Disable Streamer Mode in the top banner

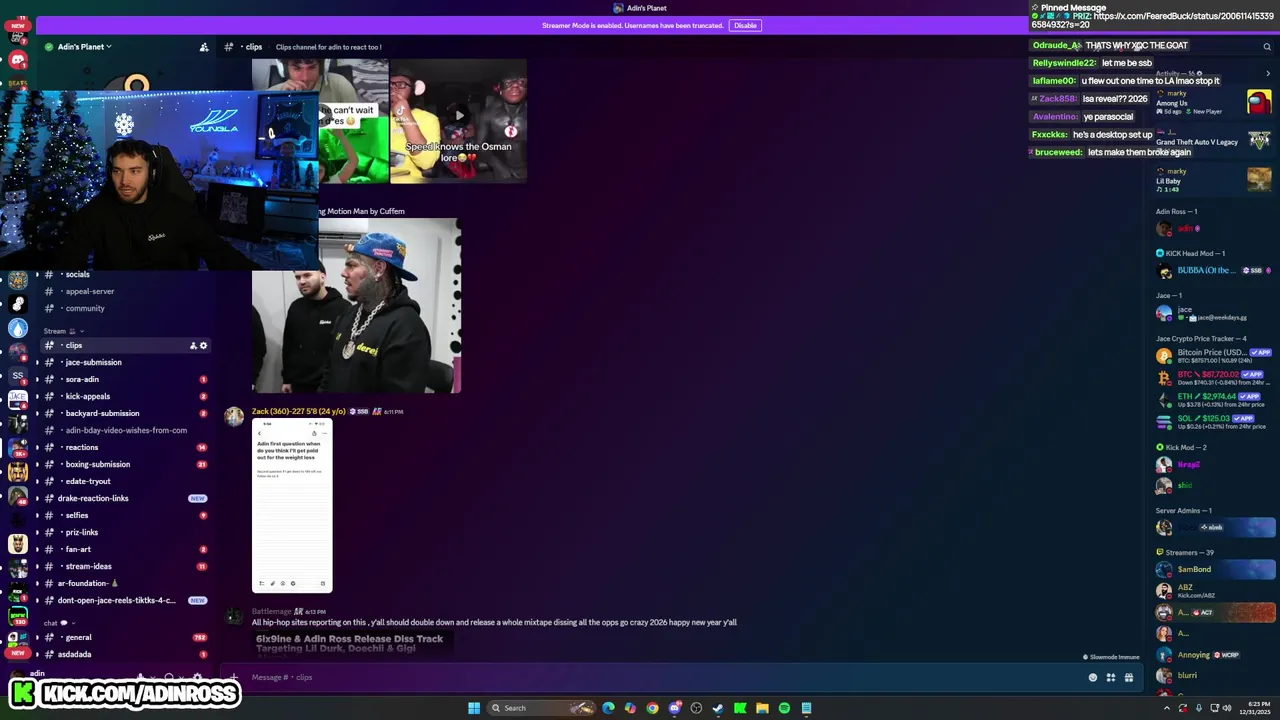tap(745, 25)
